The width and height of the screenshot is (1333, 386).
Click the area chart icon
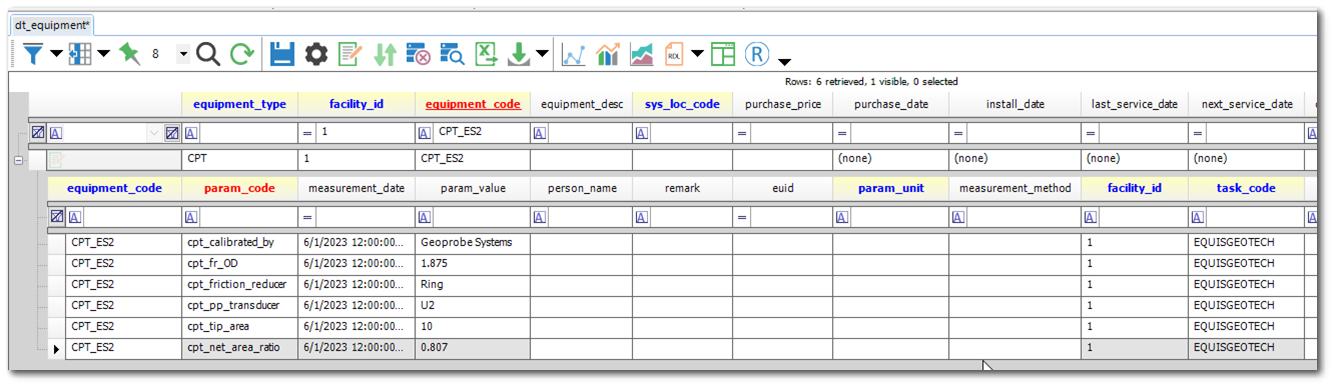click(x=642, y=54)
